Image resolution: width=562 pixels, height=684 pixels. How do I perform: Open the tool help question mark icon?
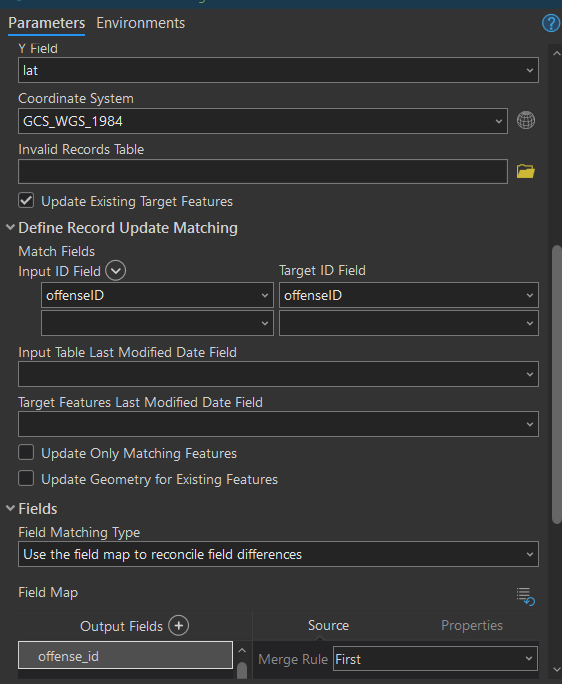pos(551,23)
